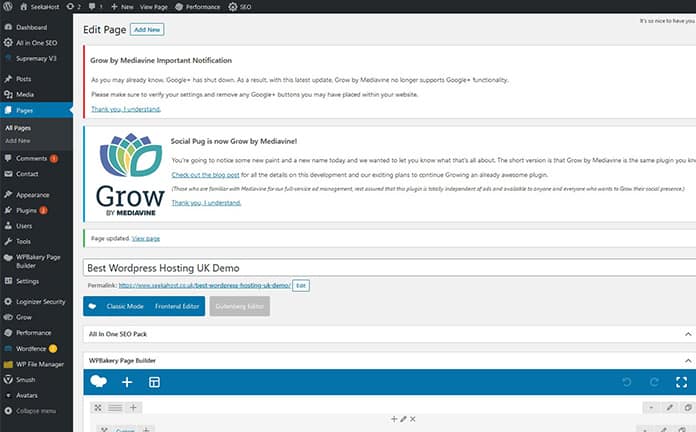Screen dimensions: 696x432
Task: Open the page permalink URL
Action: click(x=205, y=285)
